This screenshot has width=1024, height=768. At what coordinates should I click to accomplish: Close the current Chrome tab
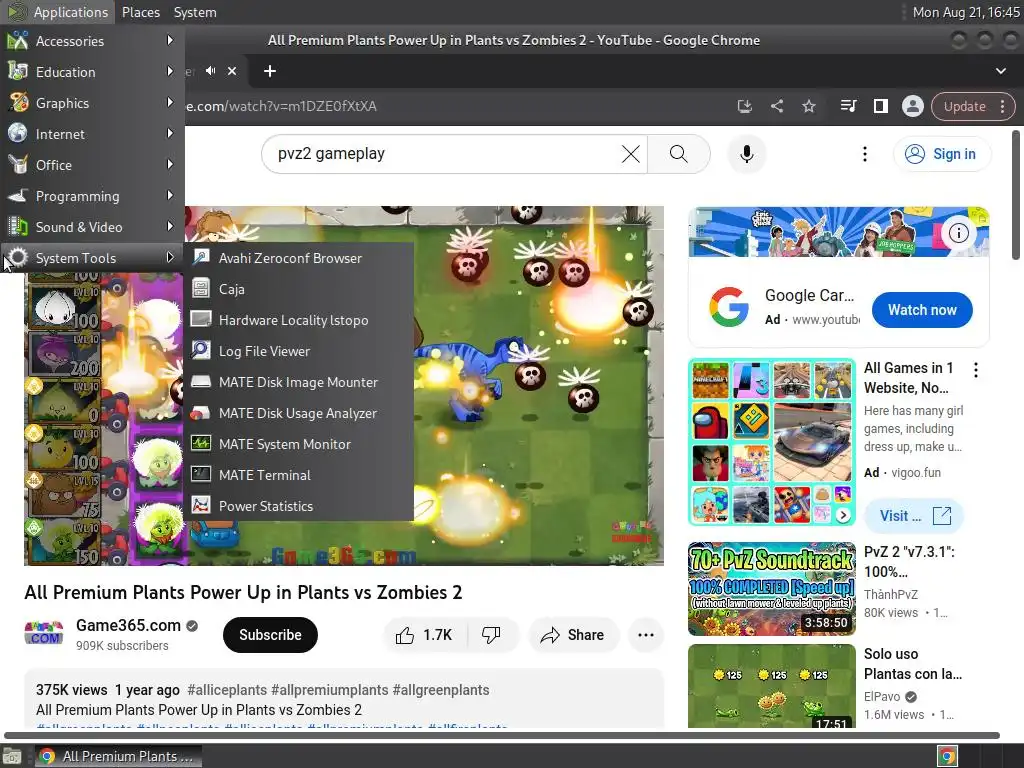tap(232, 71)
